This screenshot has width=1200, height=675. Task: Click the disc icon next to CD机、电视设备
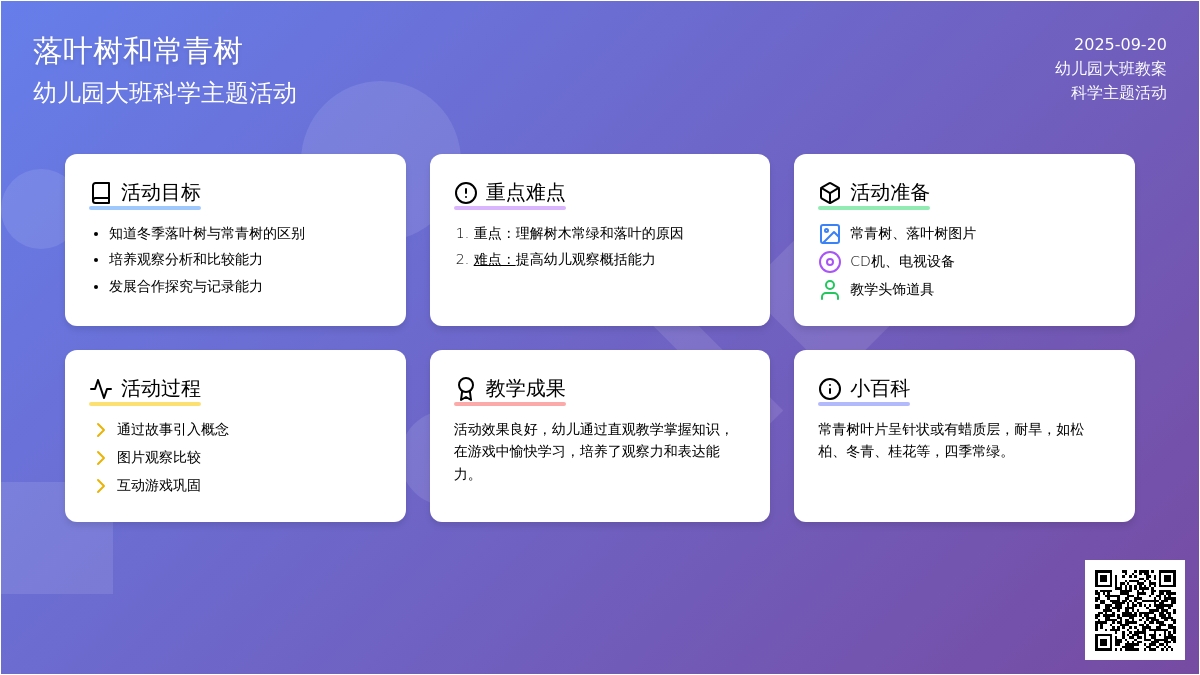pyautogui.click(x=830, y=262)
